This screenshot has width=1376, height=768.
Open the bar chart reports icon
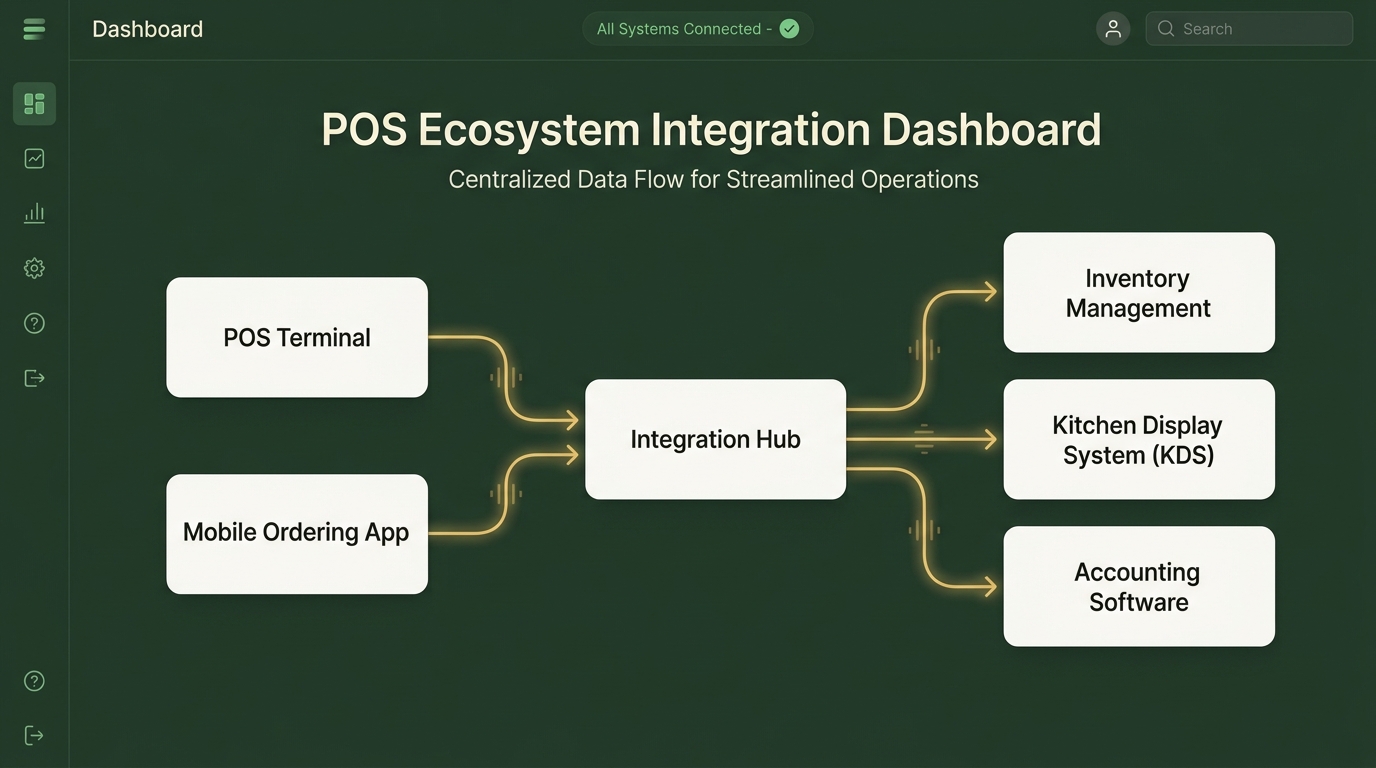(x=34, y=213)
